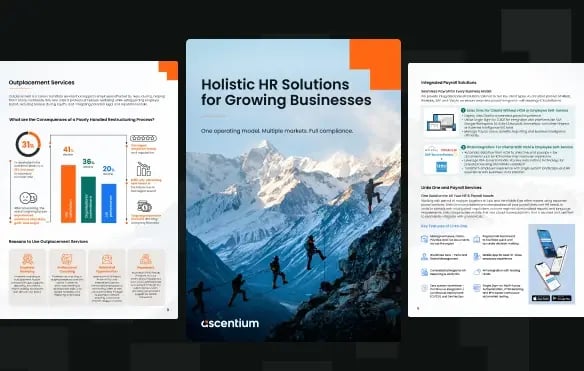Click the declining bar chart icon
The image size is (584, 371).
144,169
